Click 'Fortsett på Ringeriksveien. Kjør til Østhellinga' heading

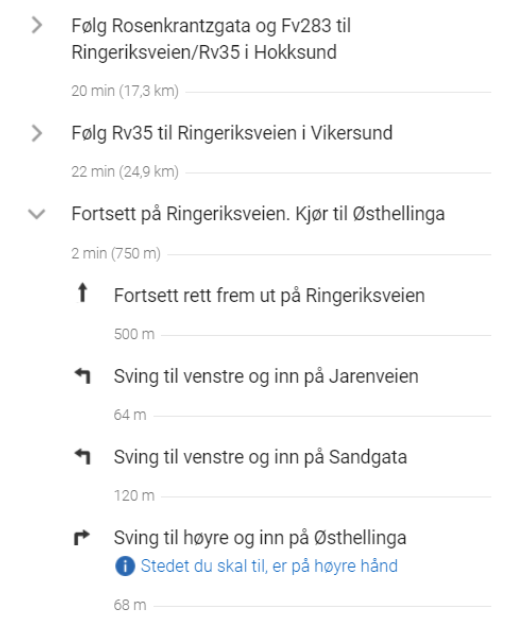[258, 214]
